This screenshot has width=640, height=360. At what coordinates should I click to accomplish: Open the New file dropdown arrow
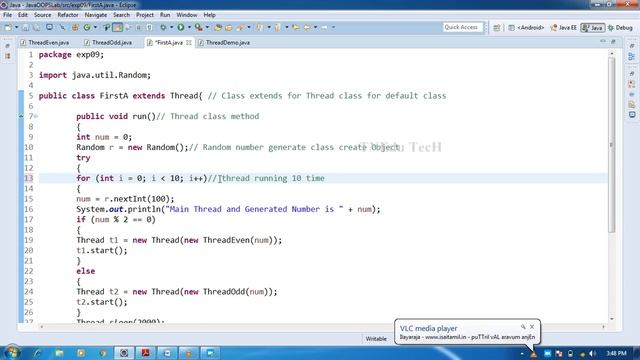[x=16, y=27]
